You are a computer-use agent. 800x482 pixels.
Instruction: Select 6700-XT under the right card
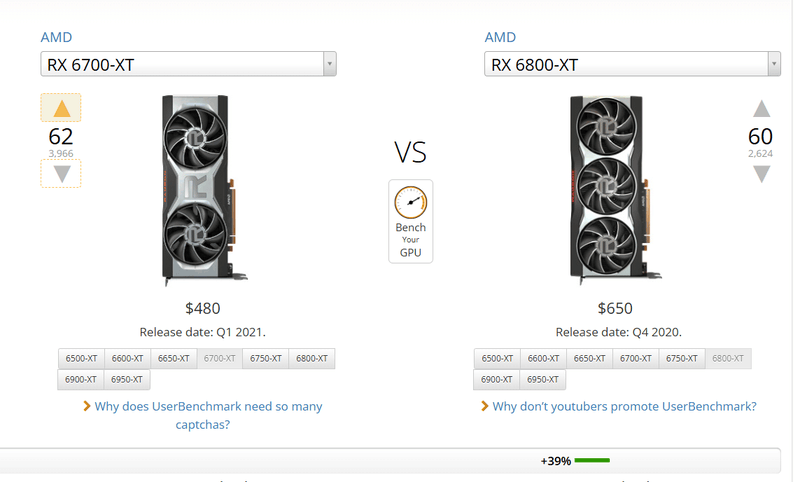point(636,359)
